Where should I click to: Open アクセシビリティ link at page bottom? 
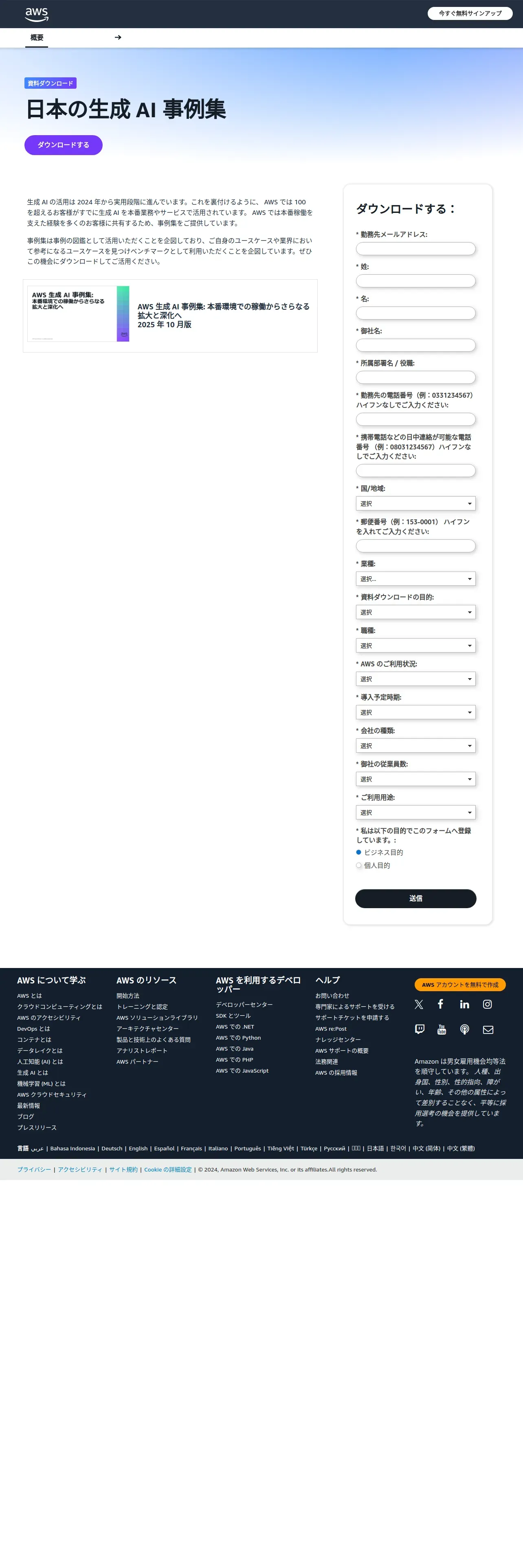[x=80, y=1169]
